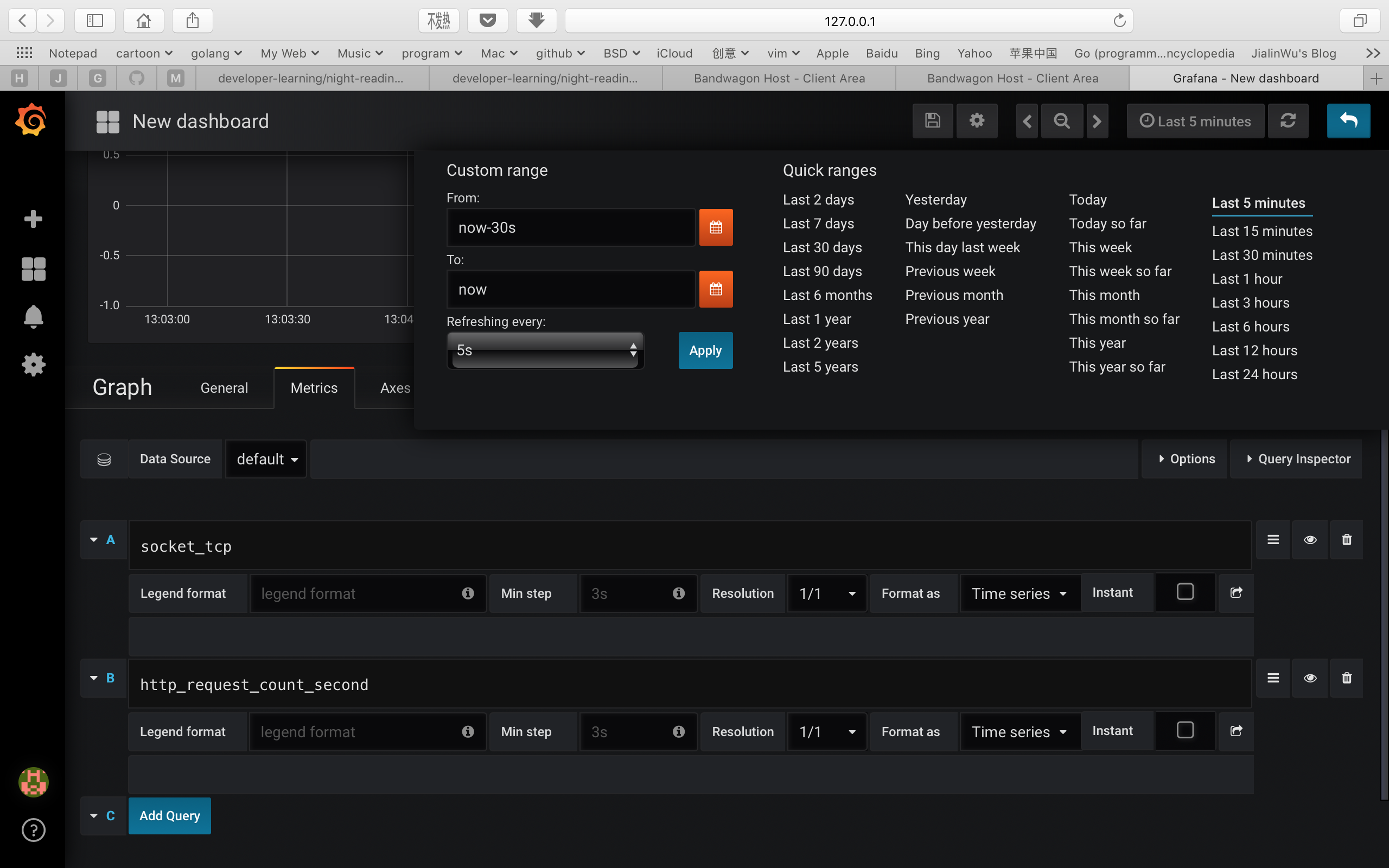Enable Instant checkbox for query B
This screenshot has height=868, width=1389.
(1184, 730)
